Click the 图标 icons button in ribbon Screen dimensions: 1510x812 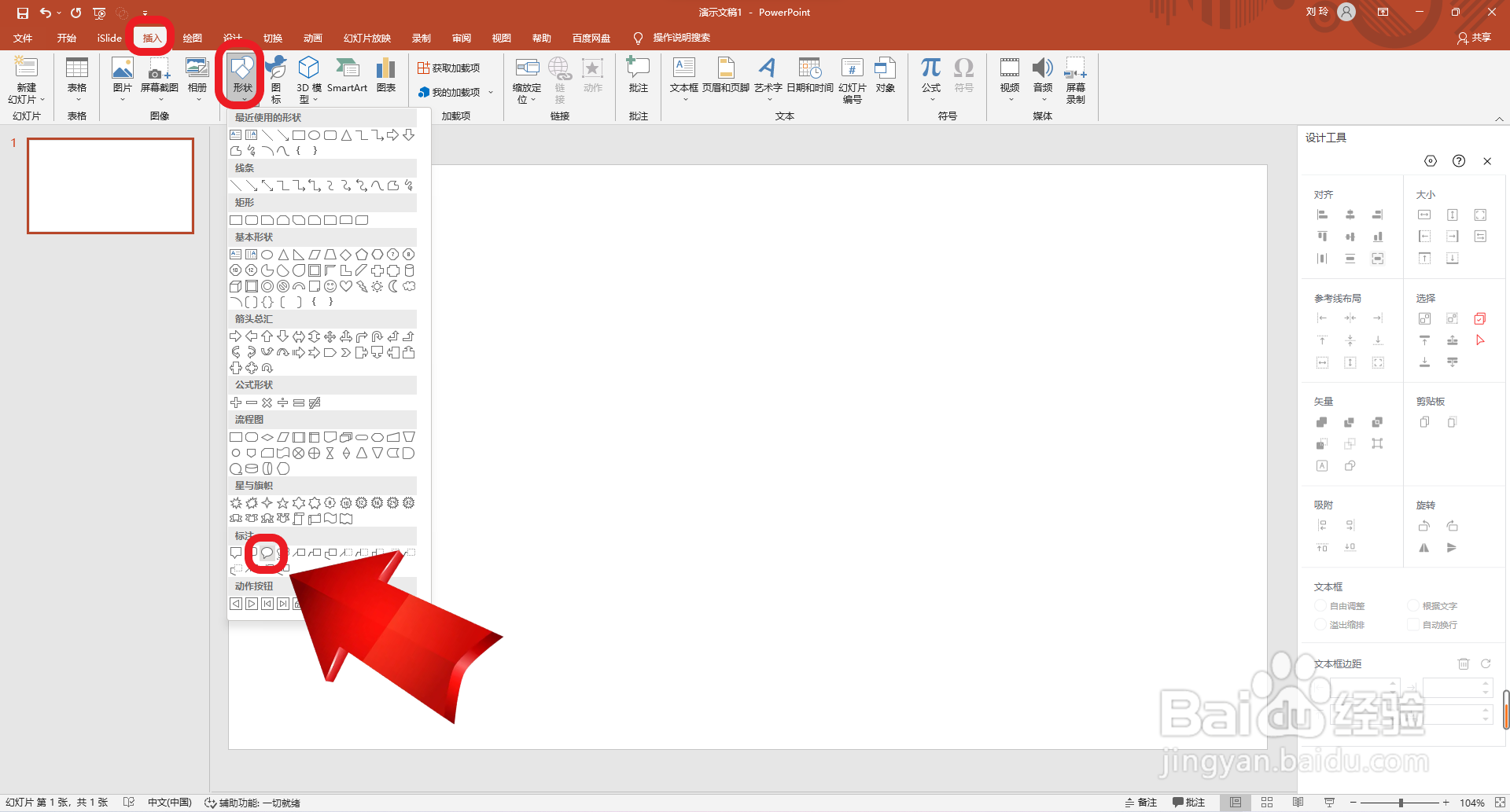[276, 79]
